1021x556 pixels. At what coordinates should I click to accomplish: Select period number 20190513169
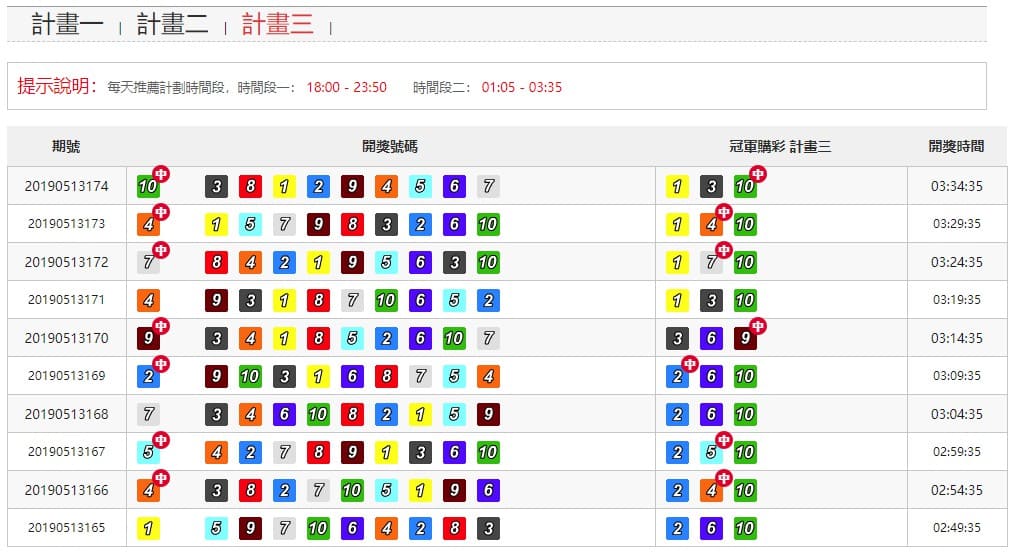[x=66, y=376]
